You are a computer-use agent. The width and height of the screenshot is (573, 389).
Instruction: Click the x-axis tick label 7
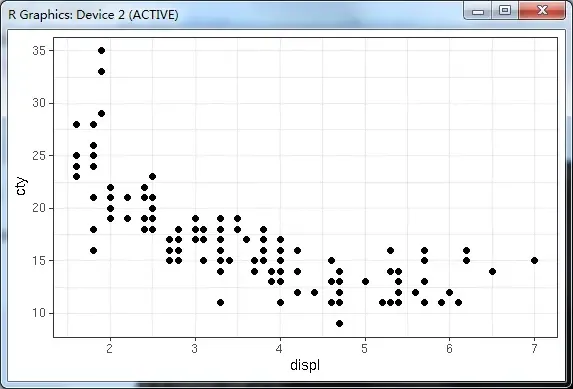(534, 349)
